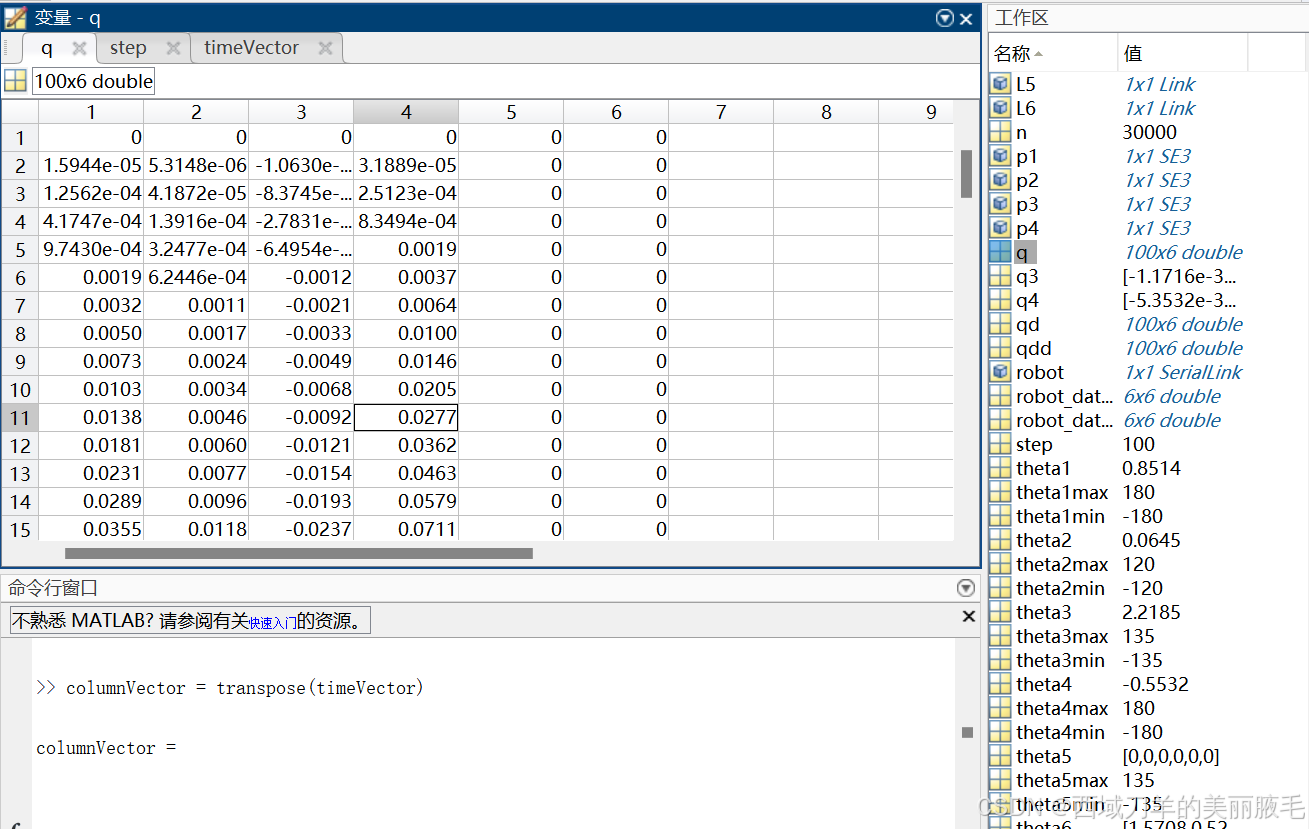Open the q variable tab
The width and height of the screenshot is (1309, 829).
(47, 48)
